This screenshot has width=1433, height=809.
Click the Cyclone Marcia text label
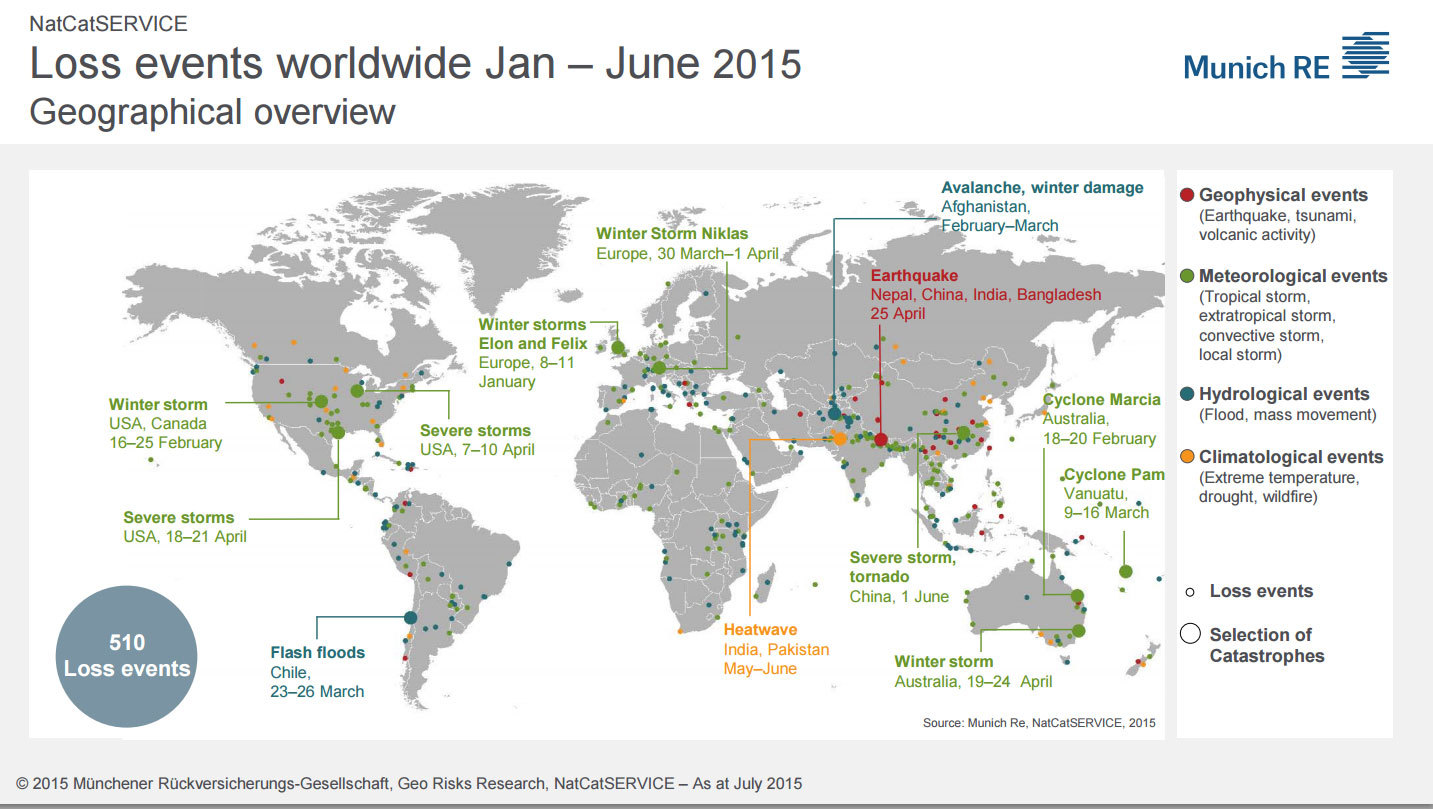coord(1101,400)
